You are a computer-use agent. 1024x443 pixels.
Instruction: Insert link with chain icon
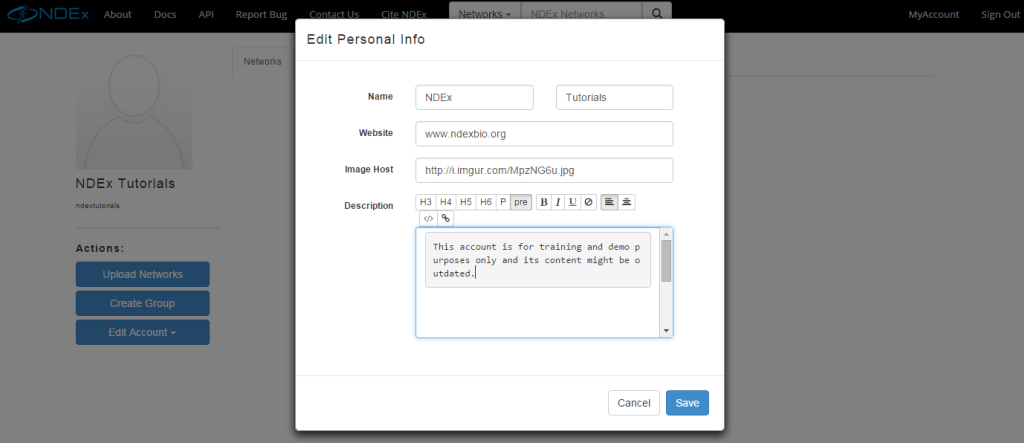tap(445, 218)
